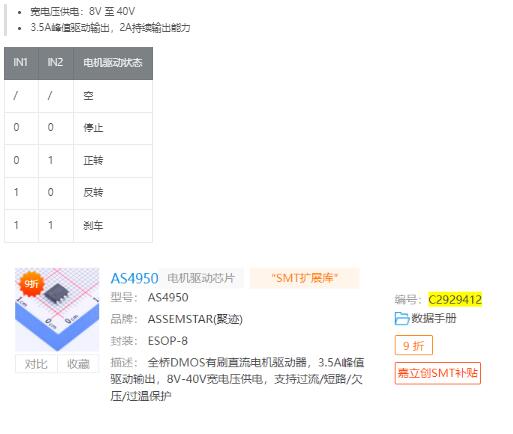Open the 数据手册 folder icon
This screenshot has height=434, width=513.
tap(402, 319)
